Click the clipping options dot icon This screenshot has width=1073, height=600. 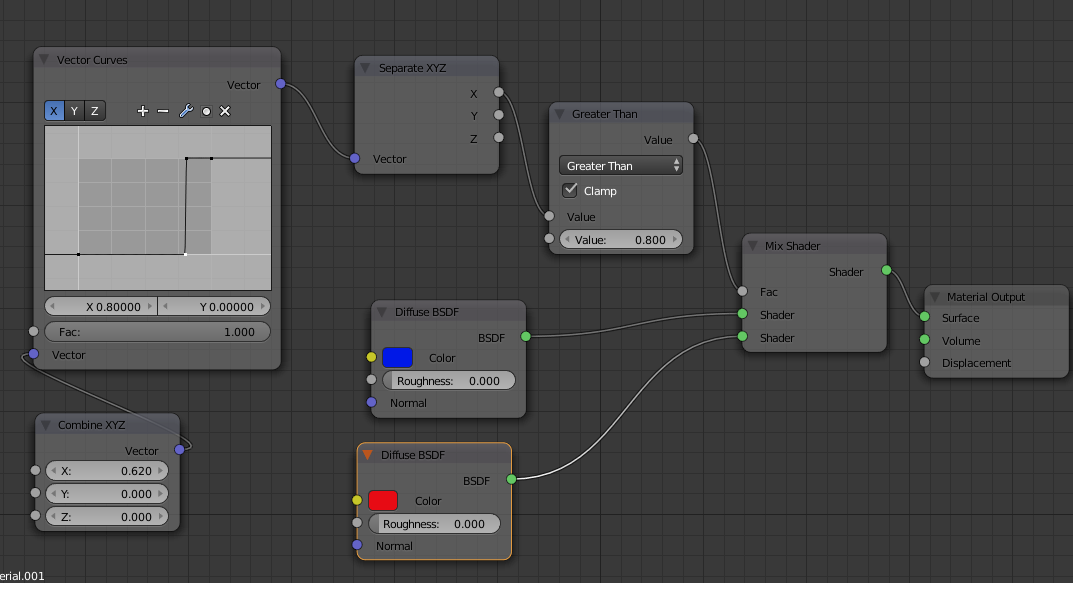pyautogui.click(x=206, y=111)
